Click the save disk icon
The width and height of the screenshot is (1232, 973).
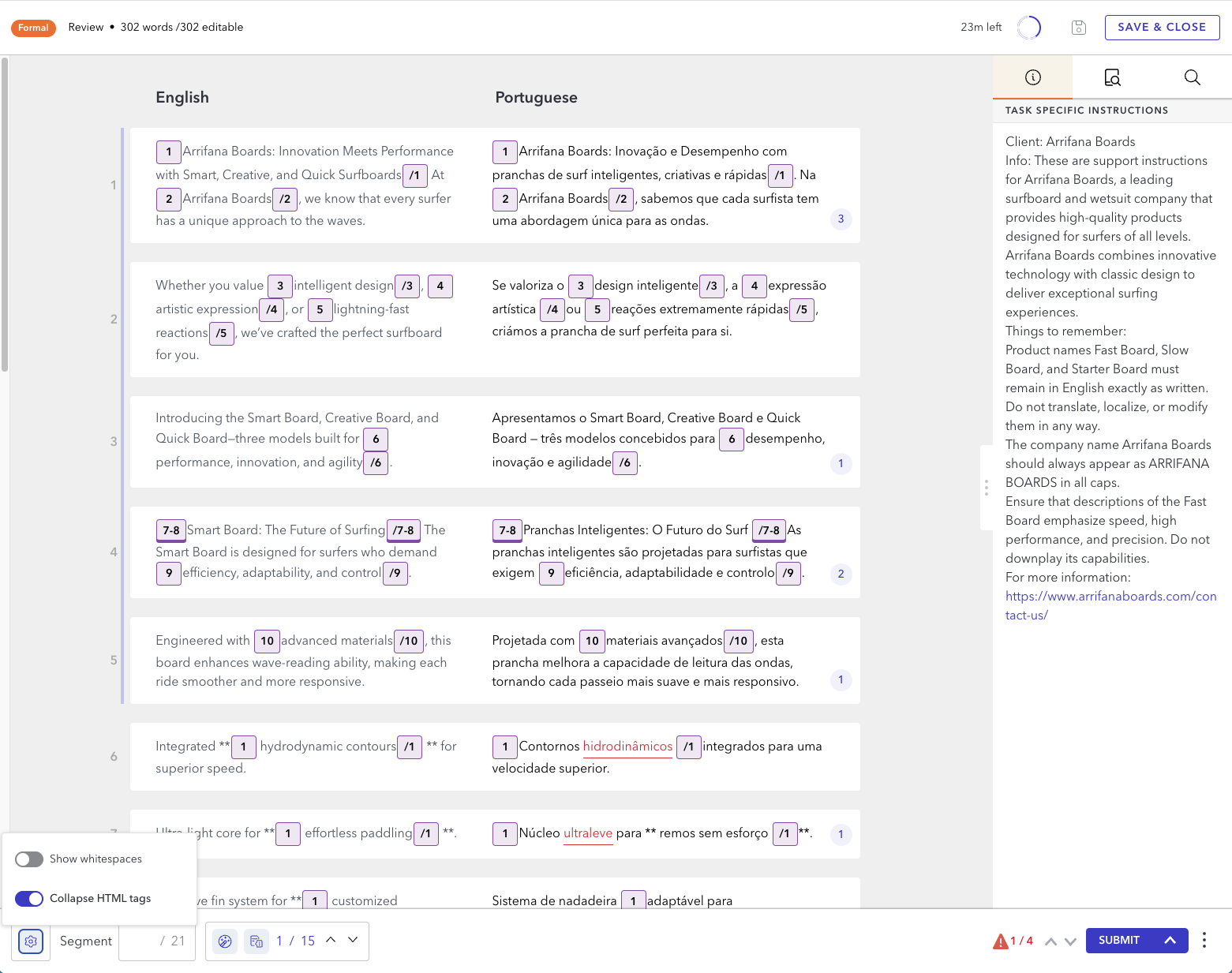click(1079, 28)
